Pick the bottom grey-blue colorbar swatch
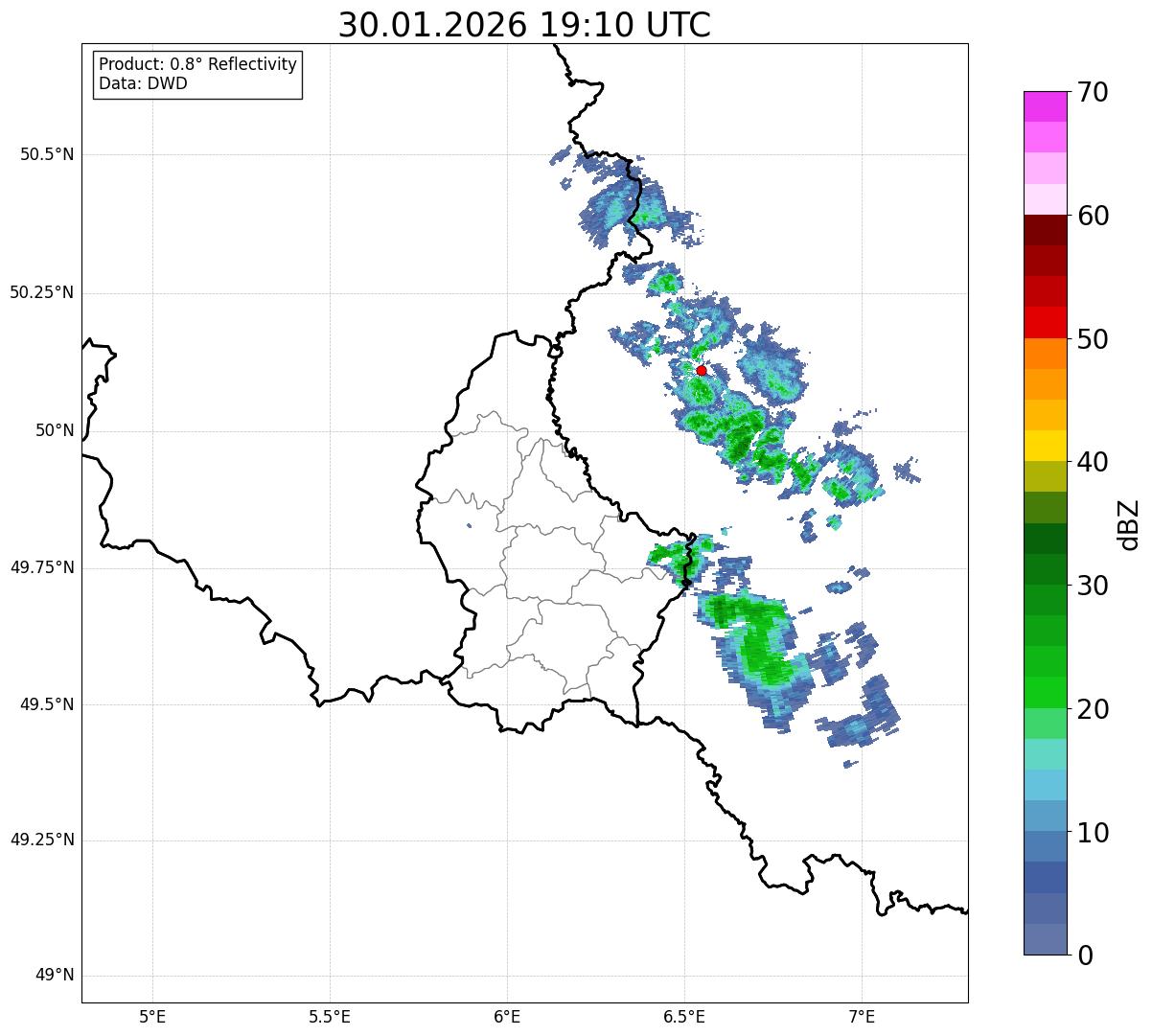1152x1036 pixels. coord(1045,939)
